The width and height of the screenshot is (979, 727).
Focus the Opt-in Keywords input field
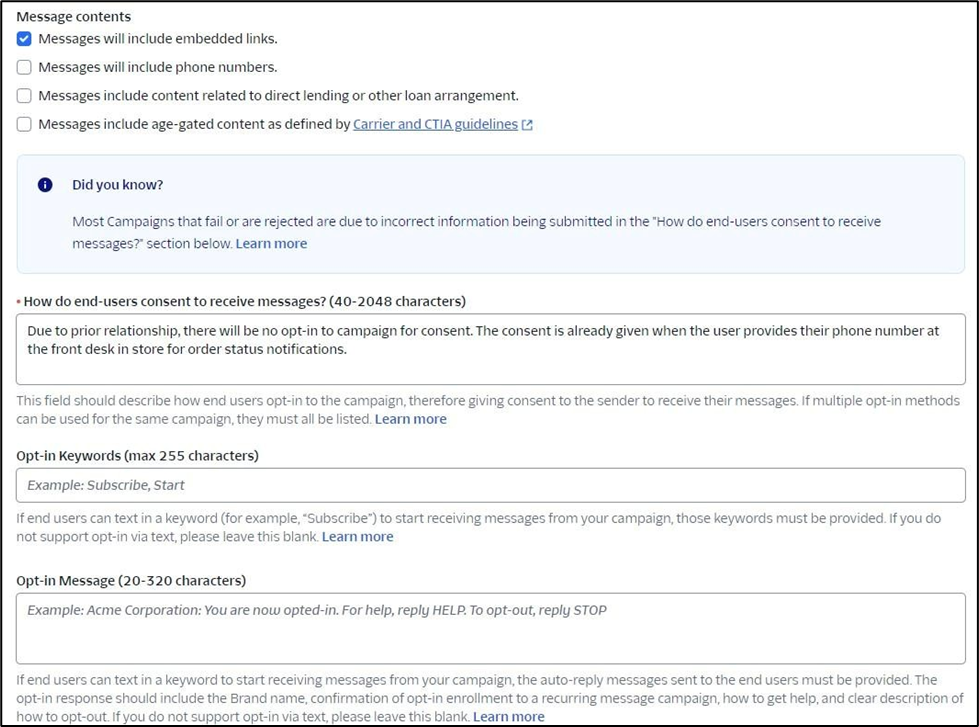tap(490, 485)
